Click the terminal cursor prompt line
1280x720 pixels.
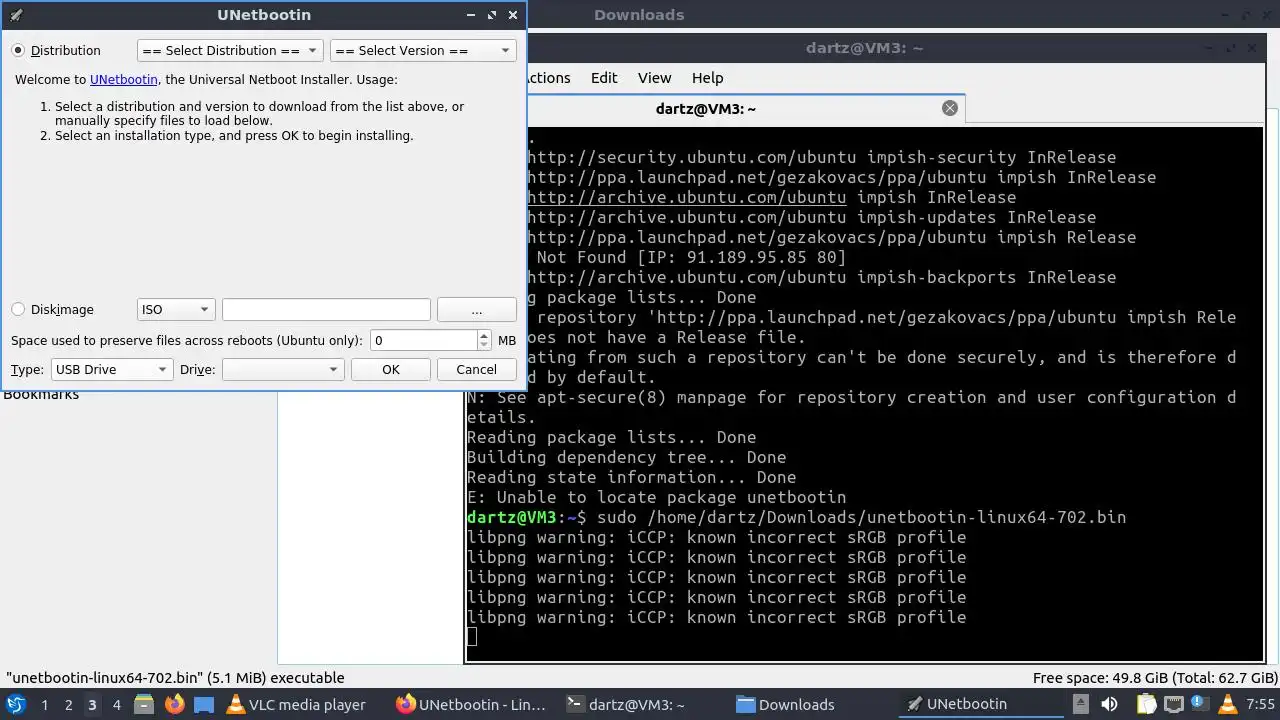472,637
